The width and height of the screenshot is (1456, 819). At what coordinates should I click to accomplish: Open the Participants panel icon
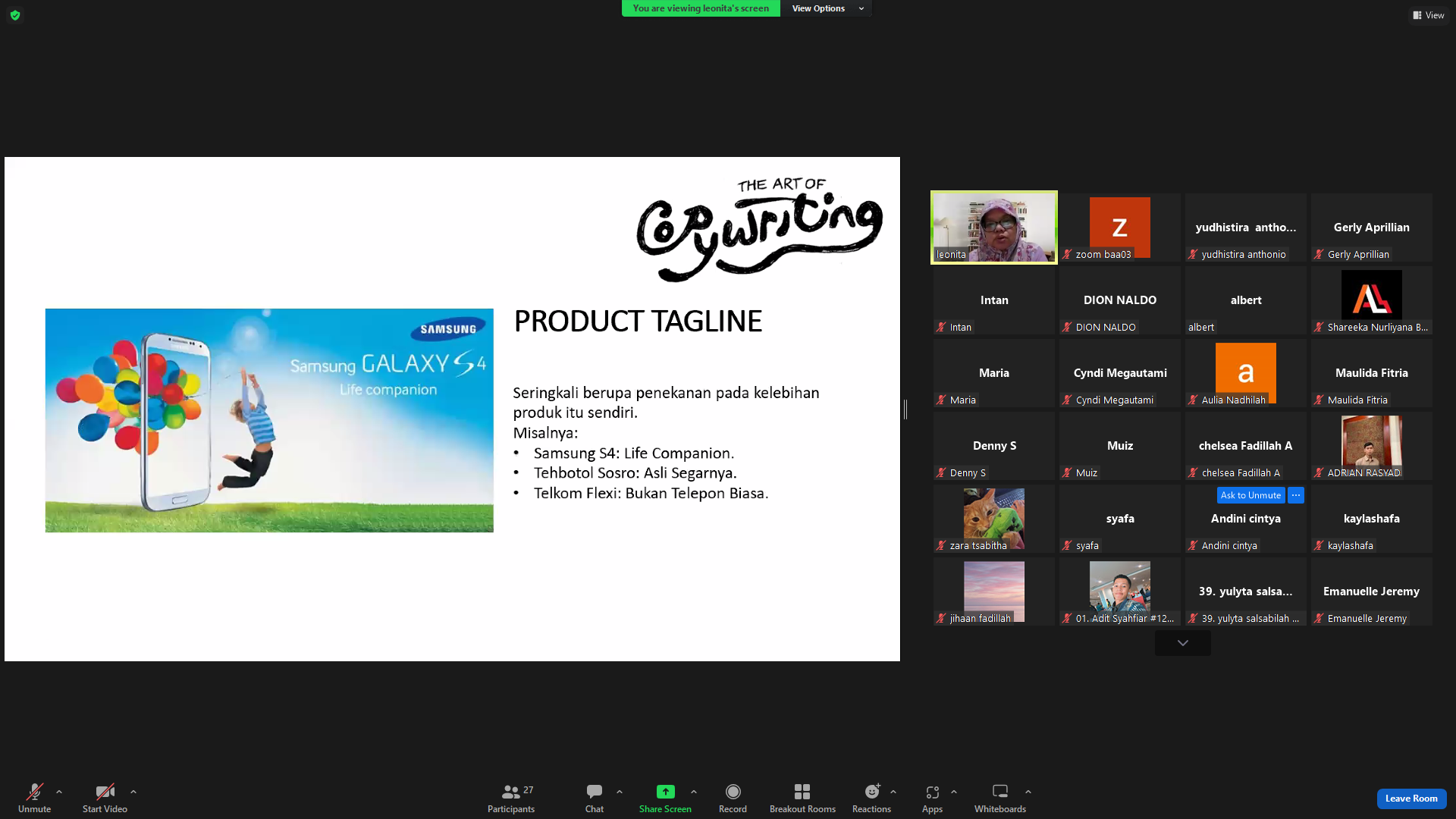click(511, 792)
